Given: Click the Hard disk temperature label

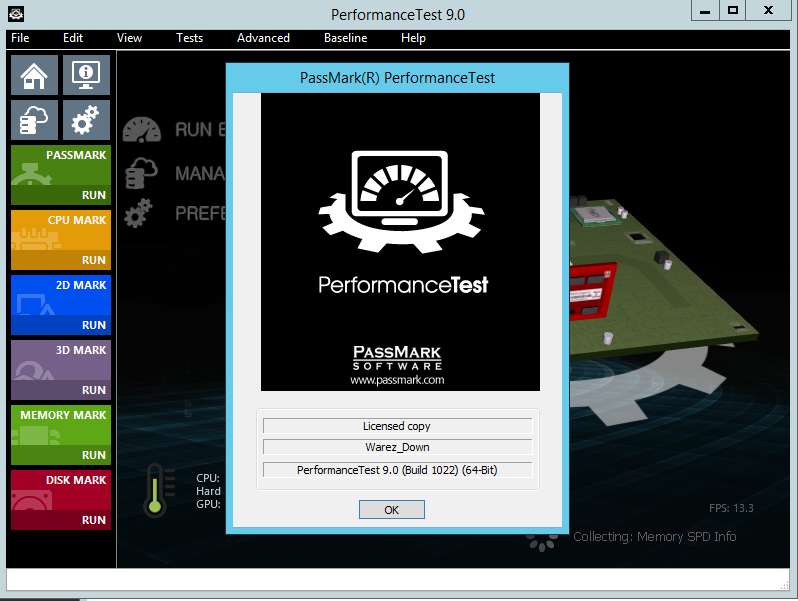Looking at the screenshot, I should click(209, 492).
